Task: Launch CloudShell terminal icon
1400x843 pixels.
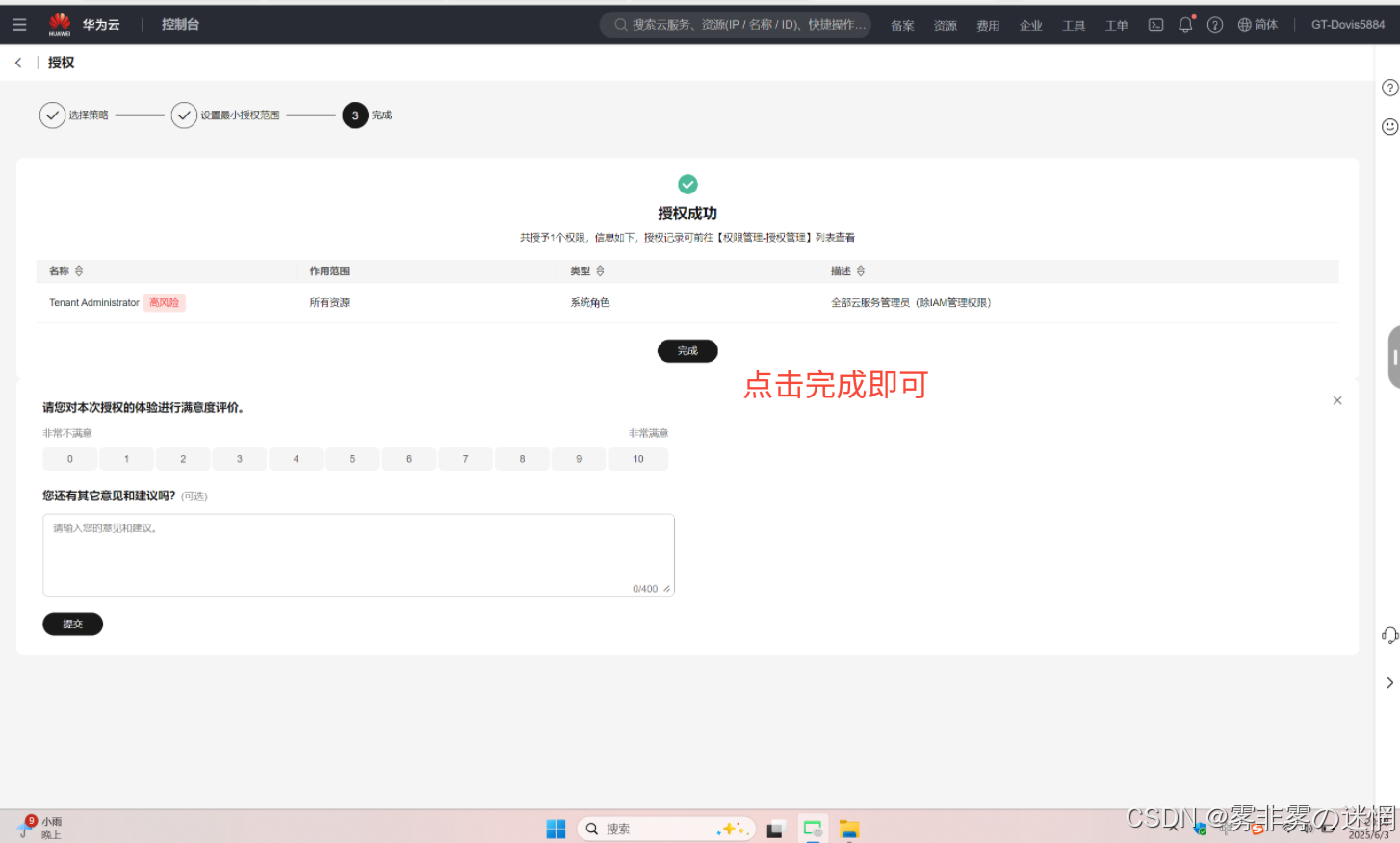Action: [x=1156, y=25]
